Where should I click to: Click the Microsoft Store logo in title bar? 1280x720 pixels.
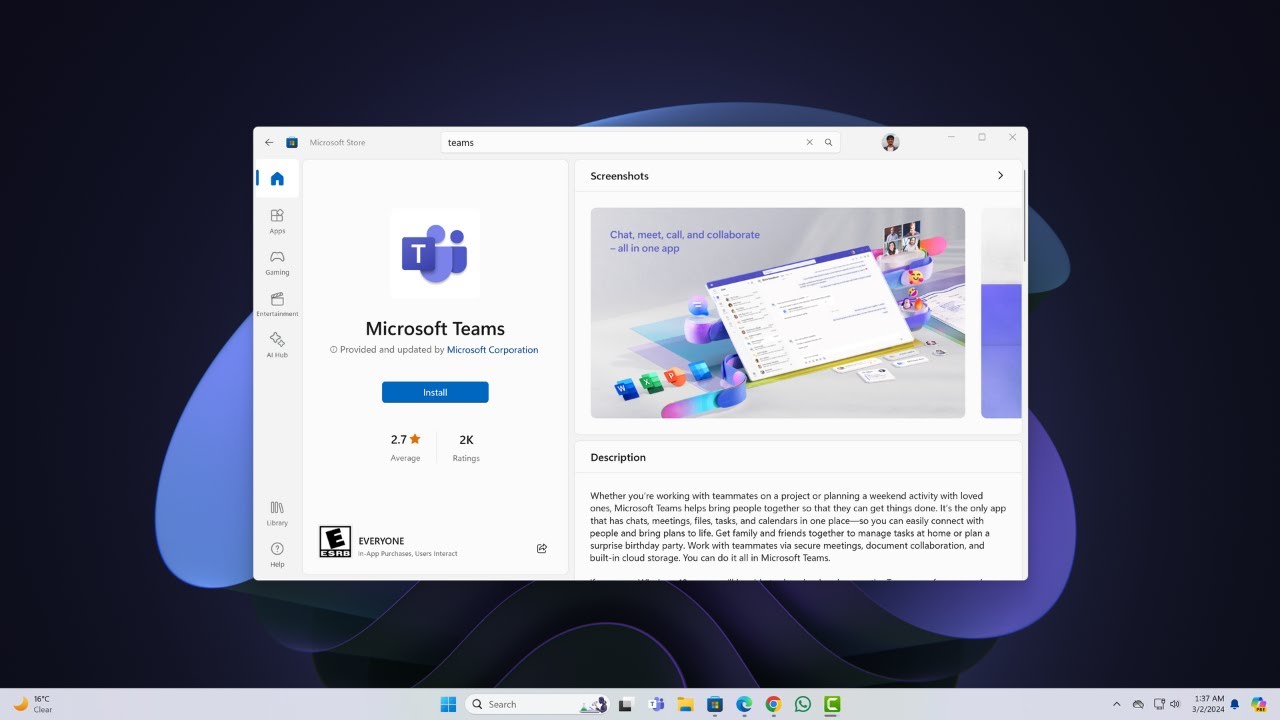292,142
